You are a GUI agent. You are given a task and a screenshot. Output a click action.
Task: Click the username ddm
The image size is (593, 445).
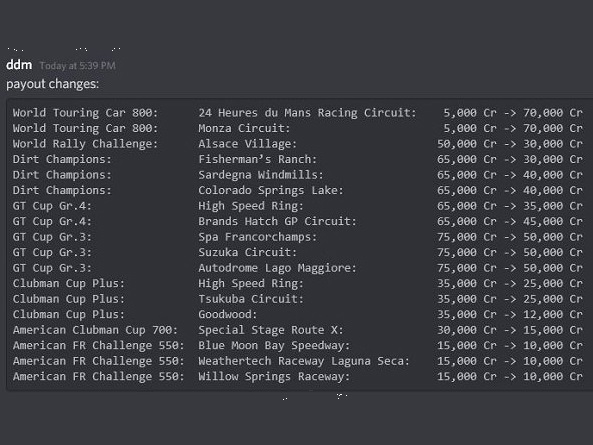point(19,65)
